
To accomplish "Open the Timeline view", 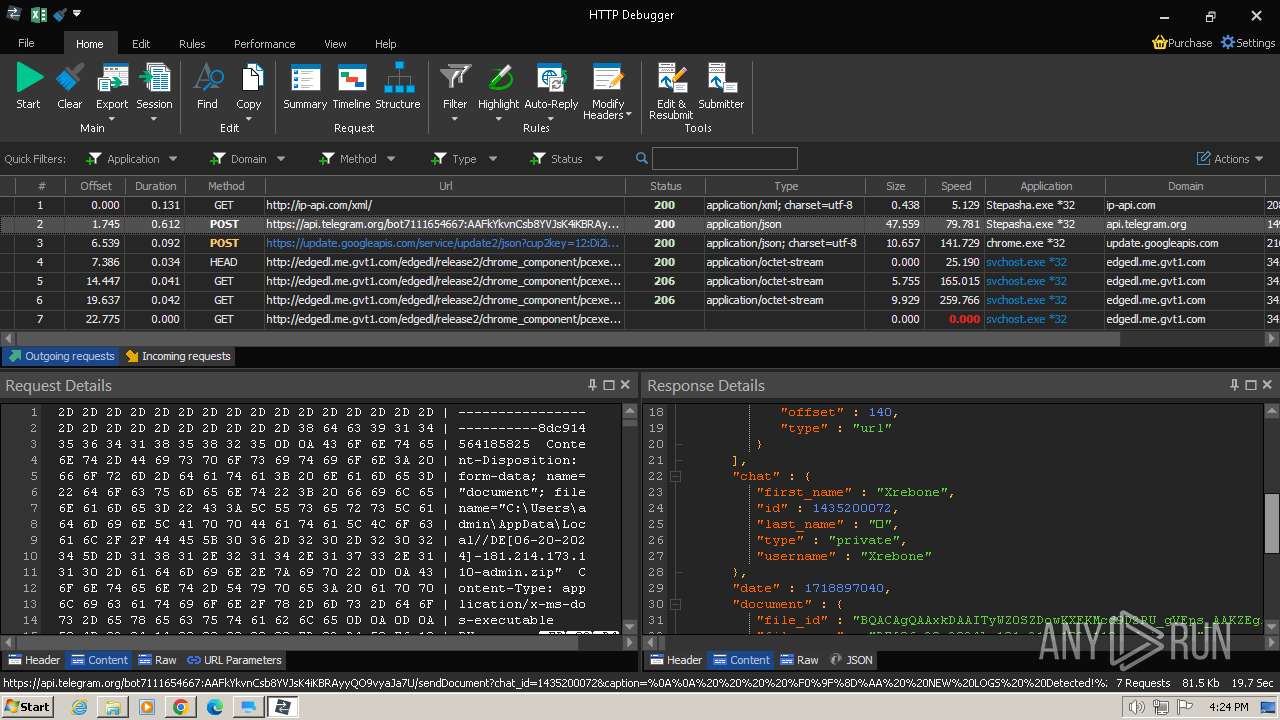I will 351,86.
